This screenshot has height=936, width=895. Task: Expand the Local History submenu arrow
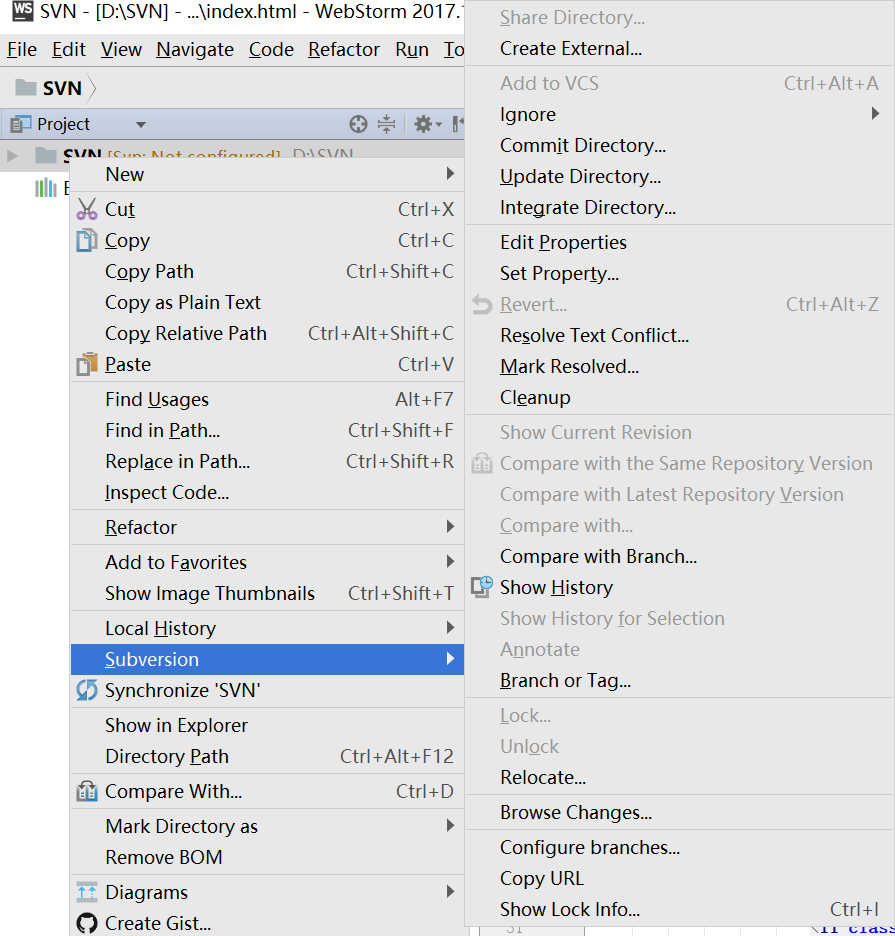450,627
